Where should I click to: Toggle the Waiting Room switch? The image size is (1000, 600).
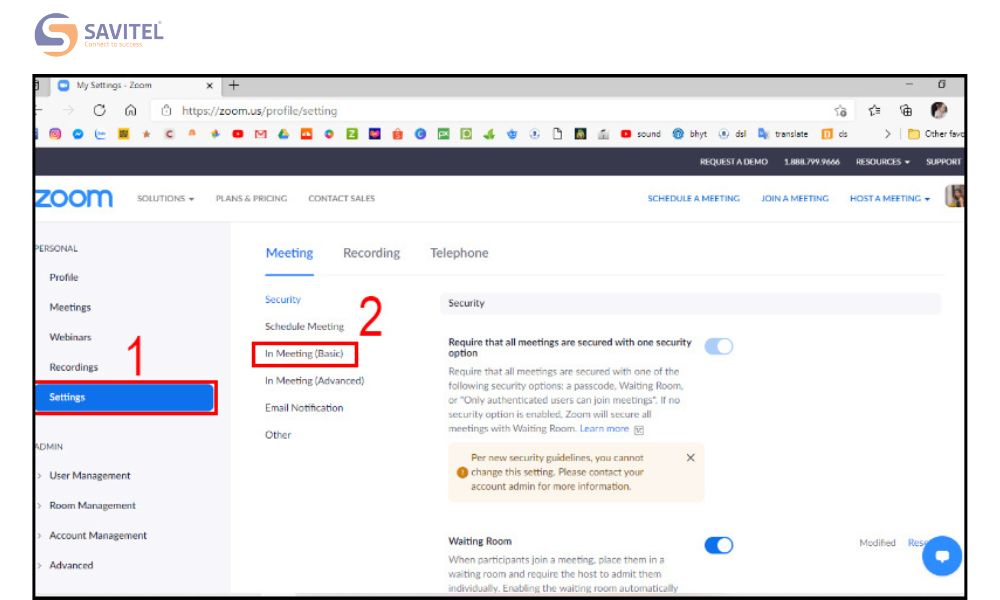(x=718, y=545)
